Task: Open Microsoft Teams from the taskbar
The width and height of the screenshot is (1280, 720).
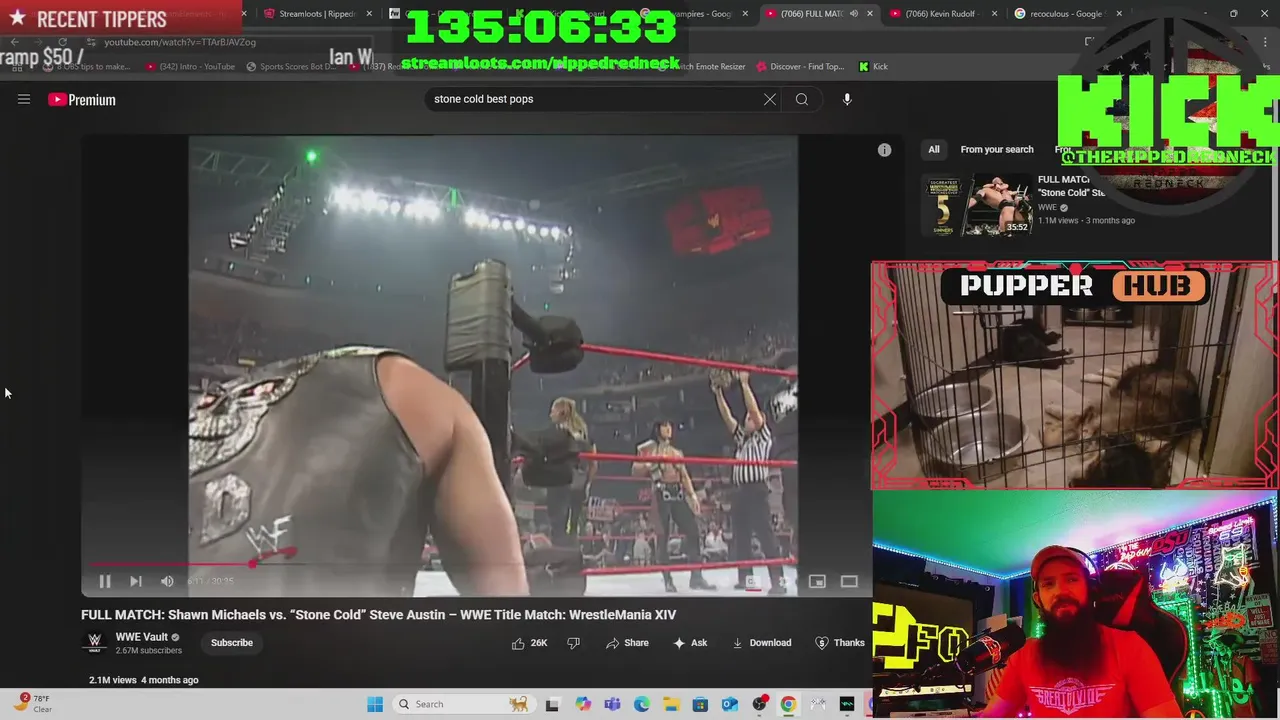Action: point(612,704)
